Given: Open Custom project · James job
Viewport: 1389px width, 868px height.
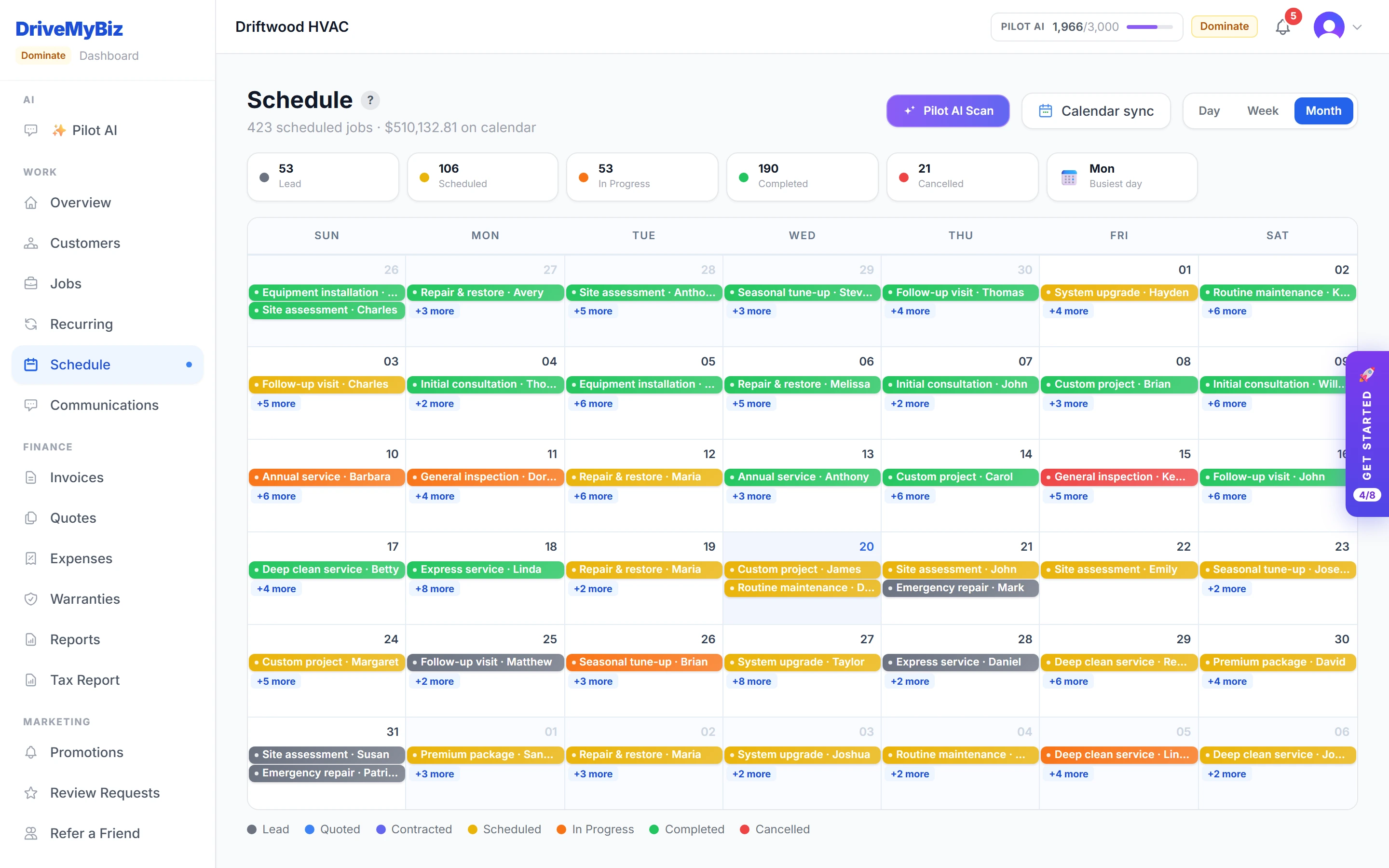Looking at the screenshot, I should pyautogui.click(x=802, y=570).
